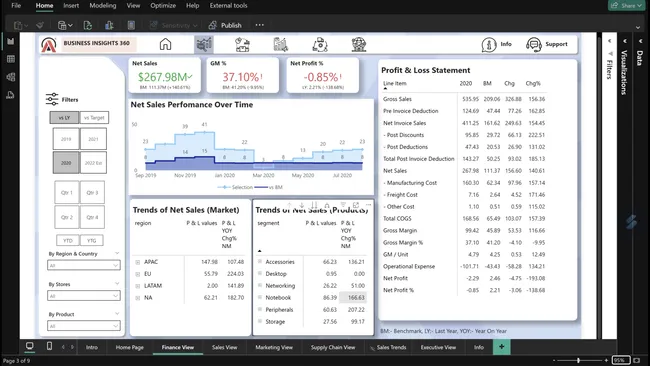Open the Get data toolbar dropdown
The image size is (650, 366).
click(65, 25)
